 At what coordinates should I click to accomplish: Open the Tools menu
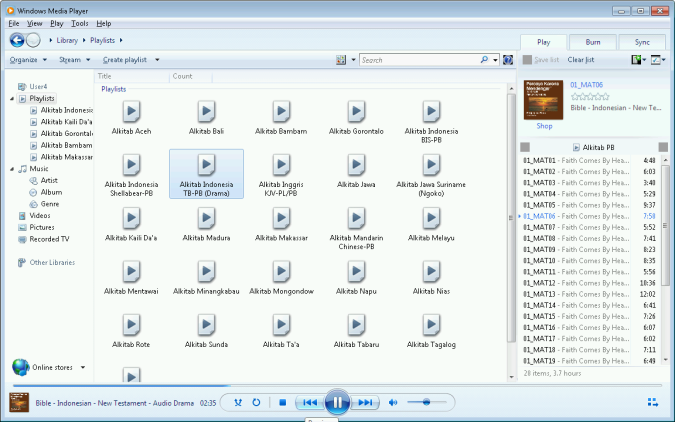click(80, 23)
